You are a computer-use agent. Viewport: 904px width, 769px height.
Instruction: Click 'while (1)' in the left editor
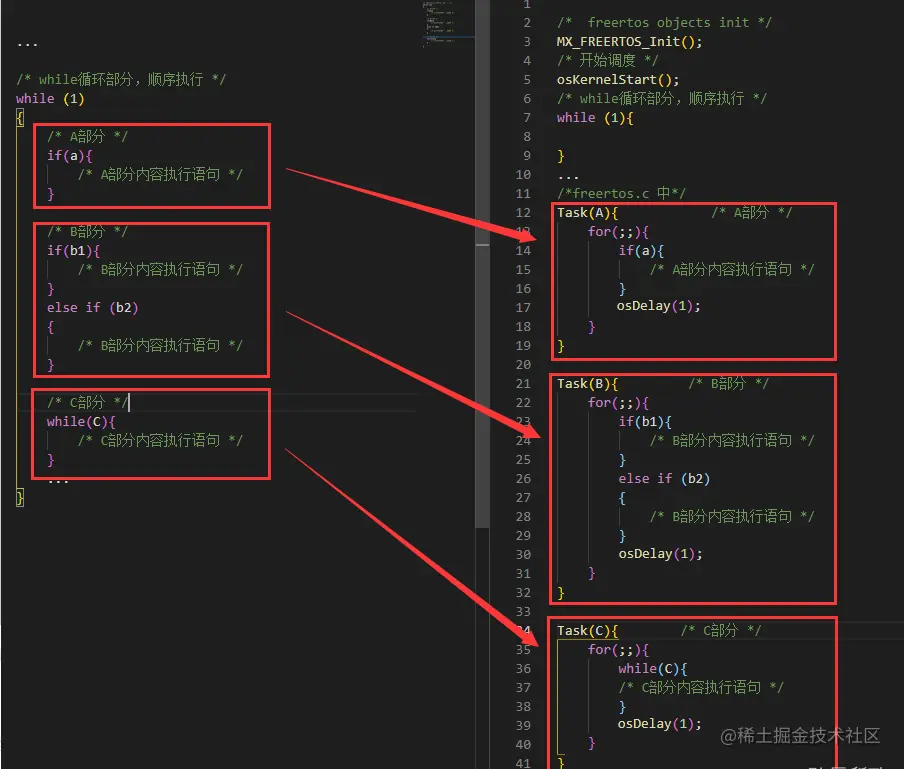(50, 99)
